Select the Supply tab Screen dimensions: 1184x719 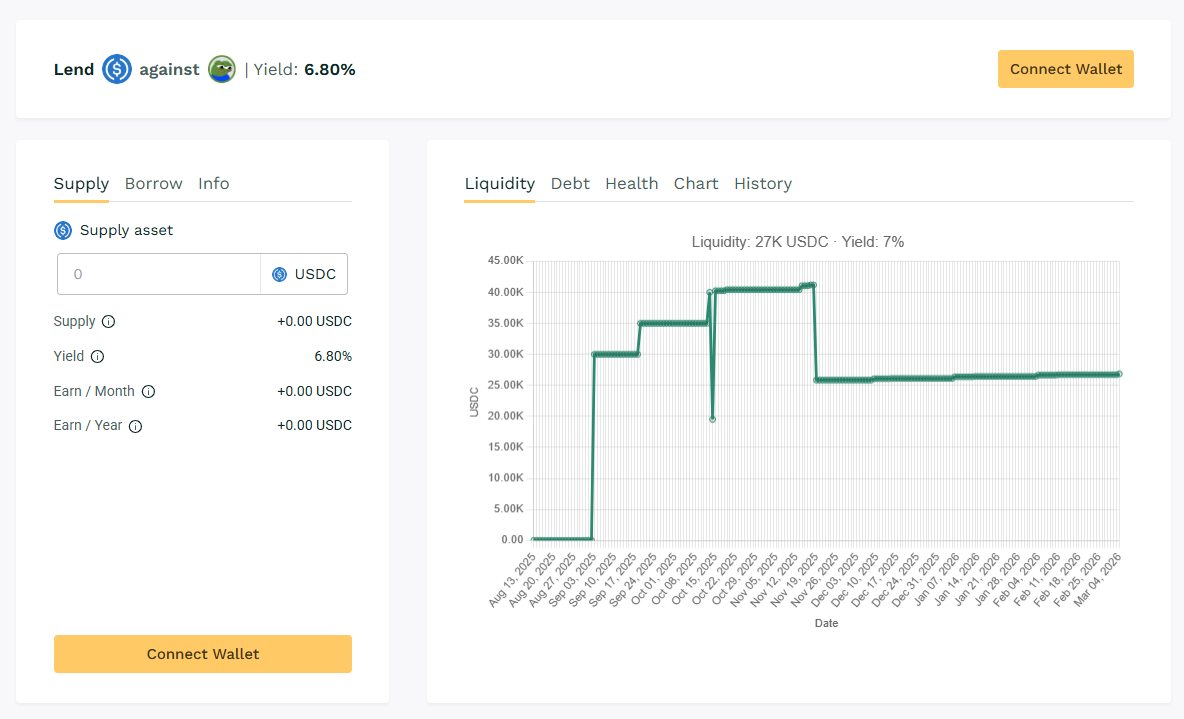point(81,184)
